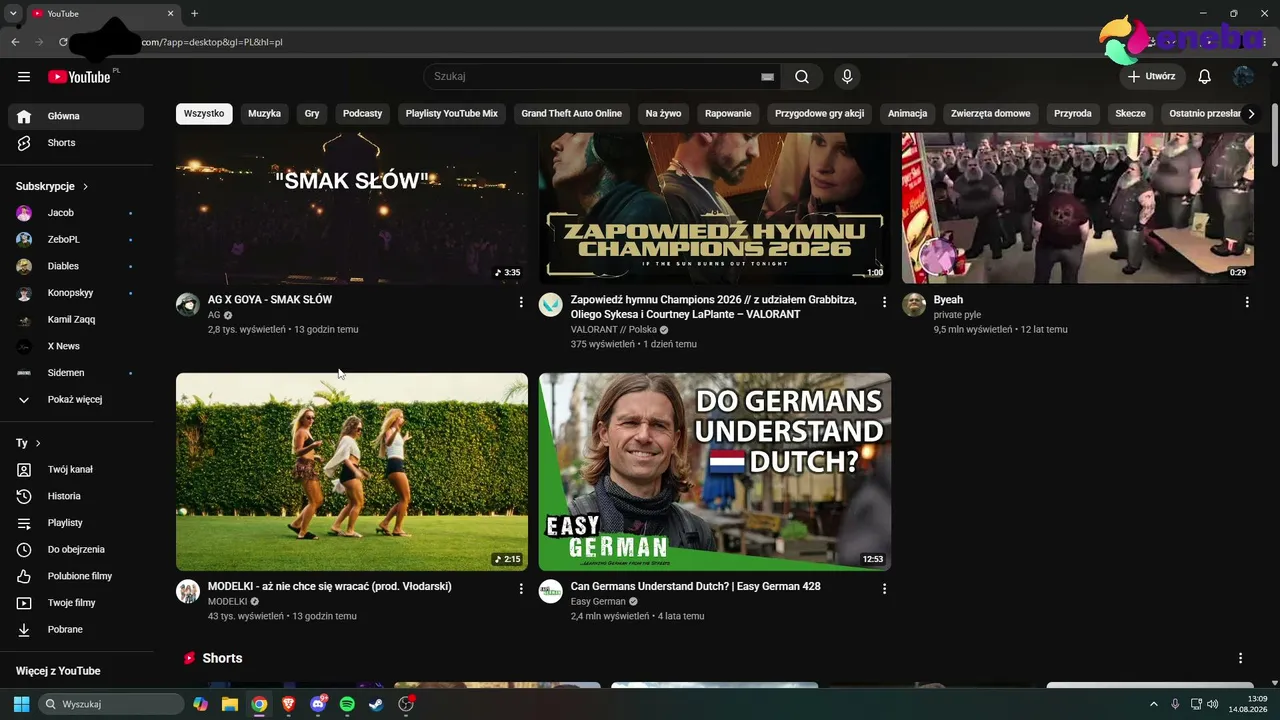Click the YouTube search input field
Viewport: 1280px width, 720px height.
click(x=590, y=77)
